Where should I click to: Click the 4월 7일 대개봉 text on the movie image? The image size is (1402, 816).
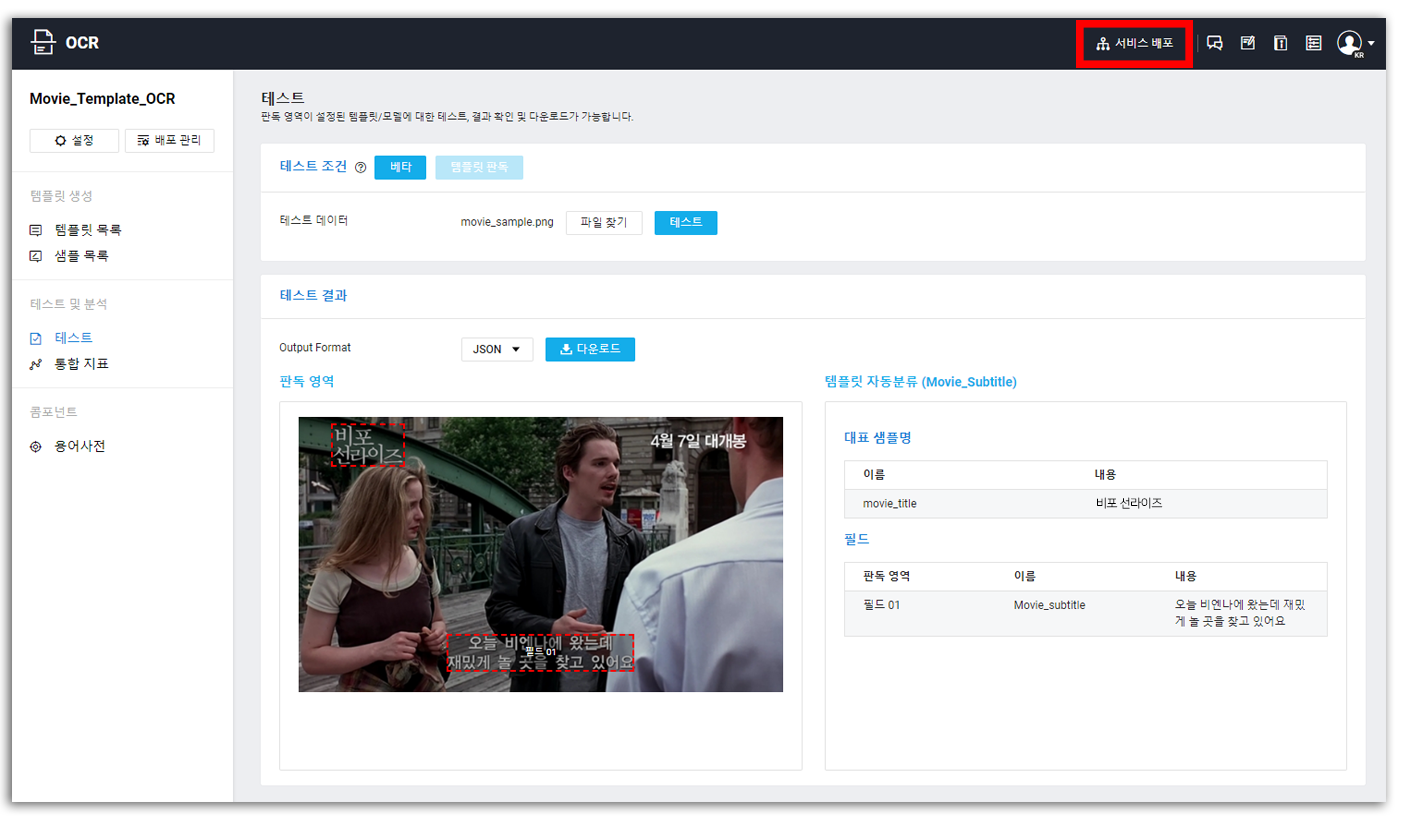(x=697, y=440)
